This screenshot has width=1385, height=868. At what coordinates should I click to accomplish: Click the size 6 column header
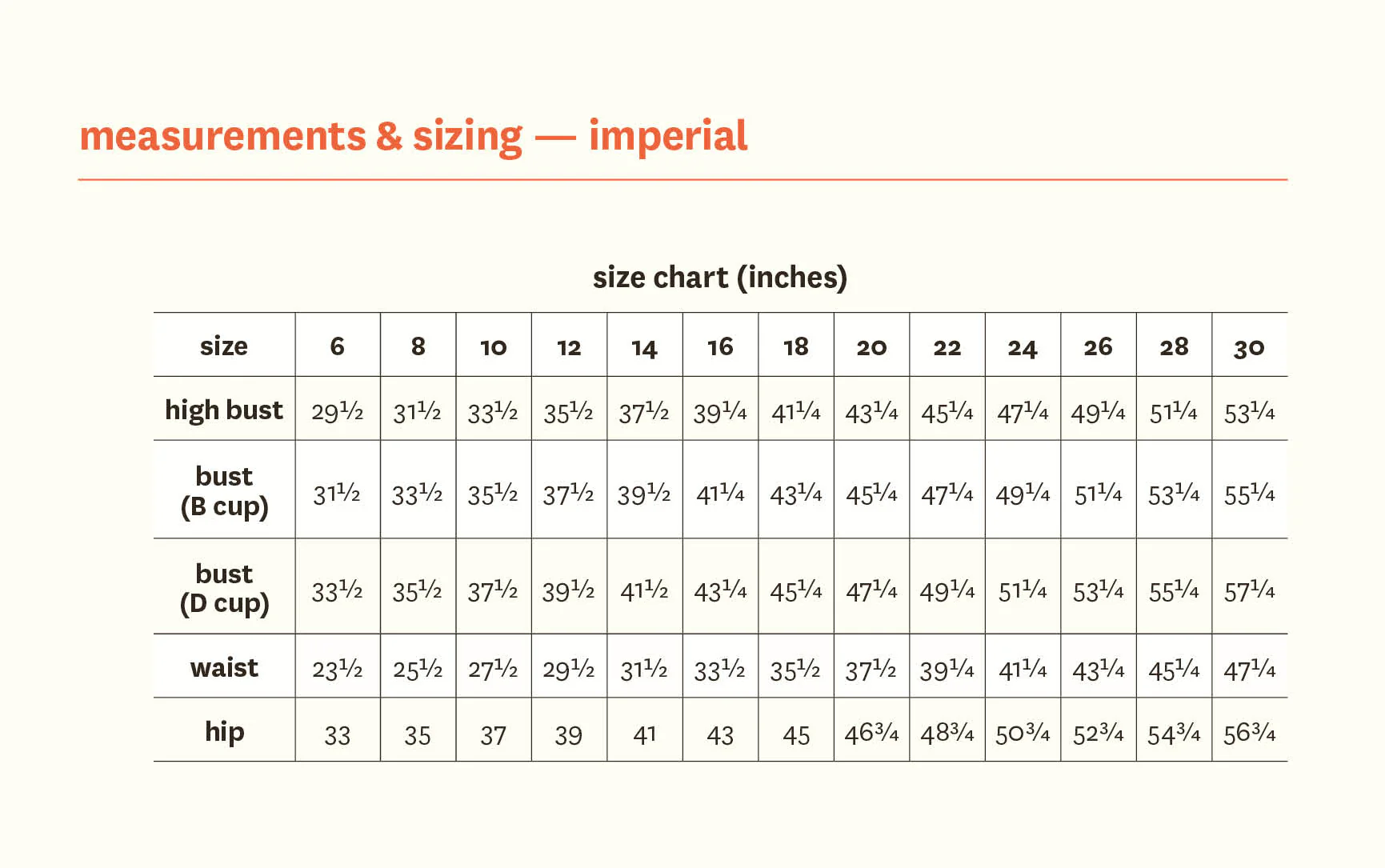click(337, 346)
